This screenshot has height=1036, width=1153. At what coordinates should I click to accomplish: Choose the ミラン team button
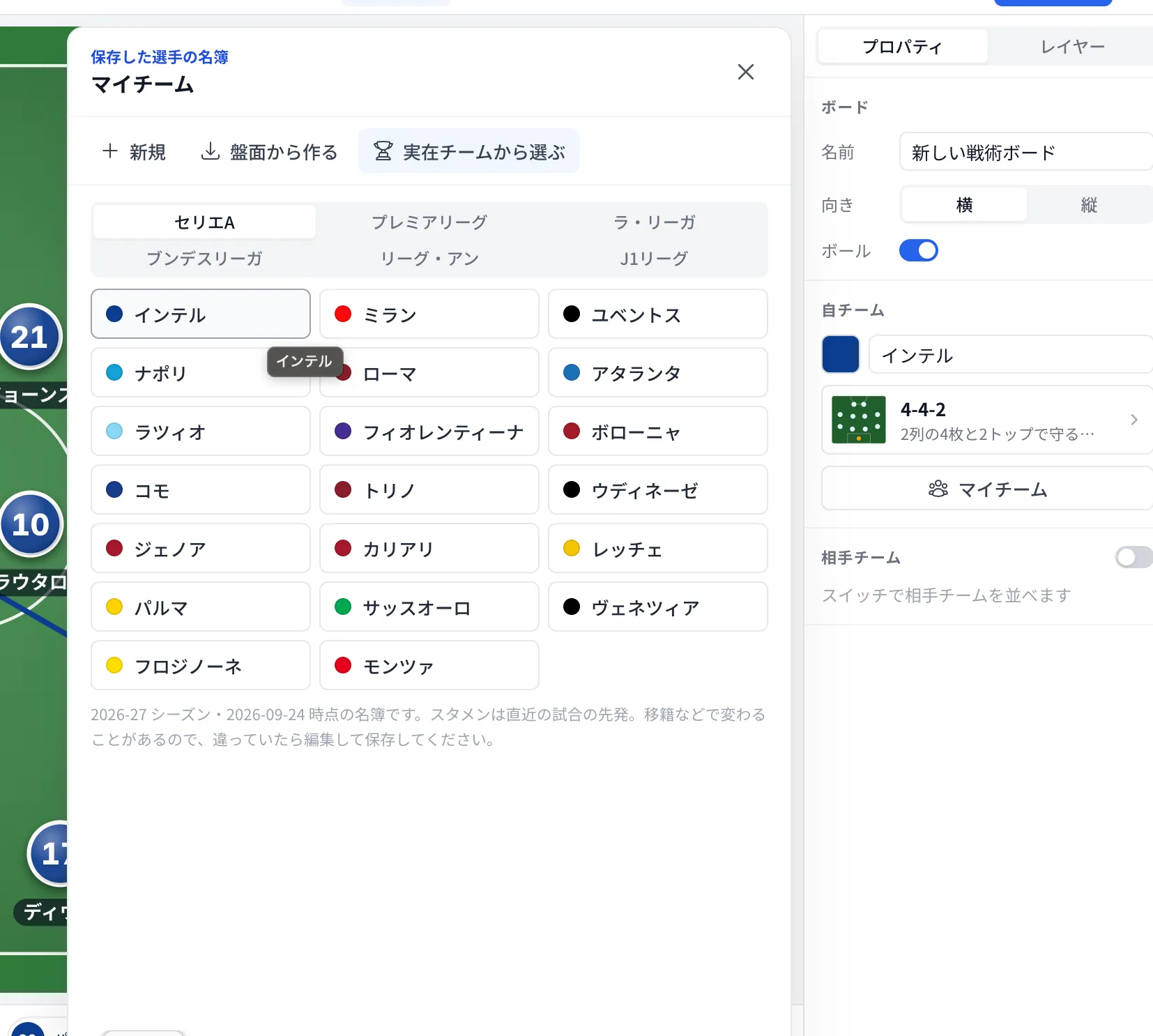[429, 314]
